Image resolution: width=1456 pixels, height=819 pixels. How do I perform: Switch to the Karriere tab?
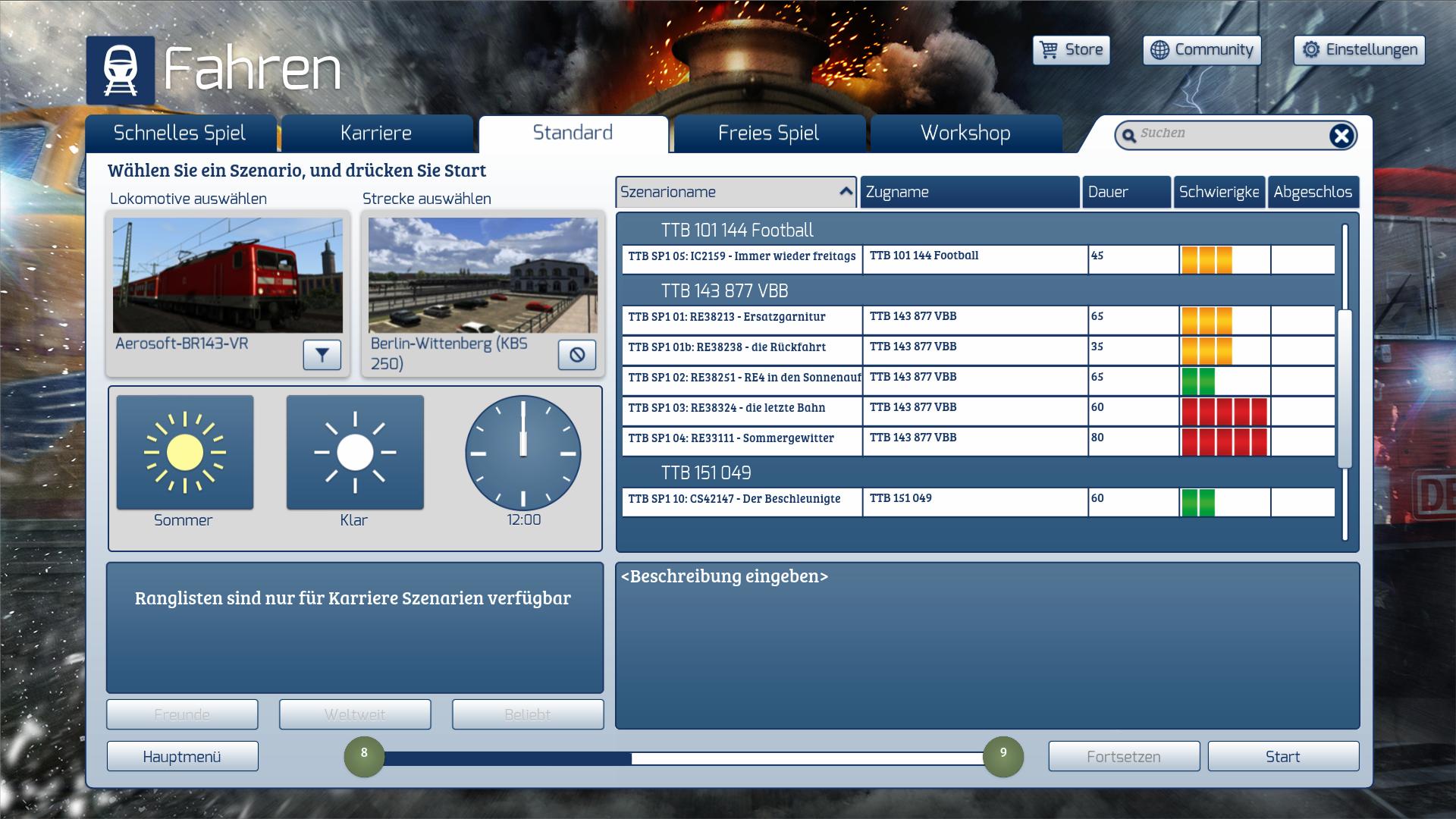pos(376,133)
